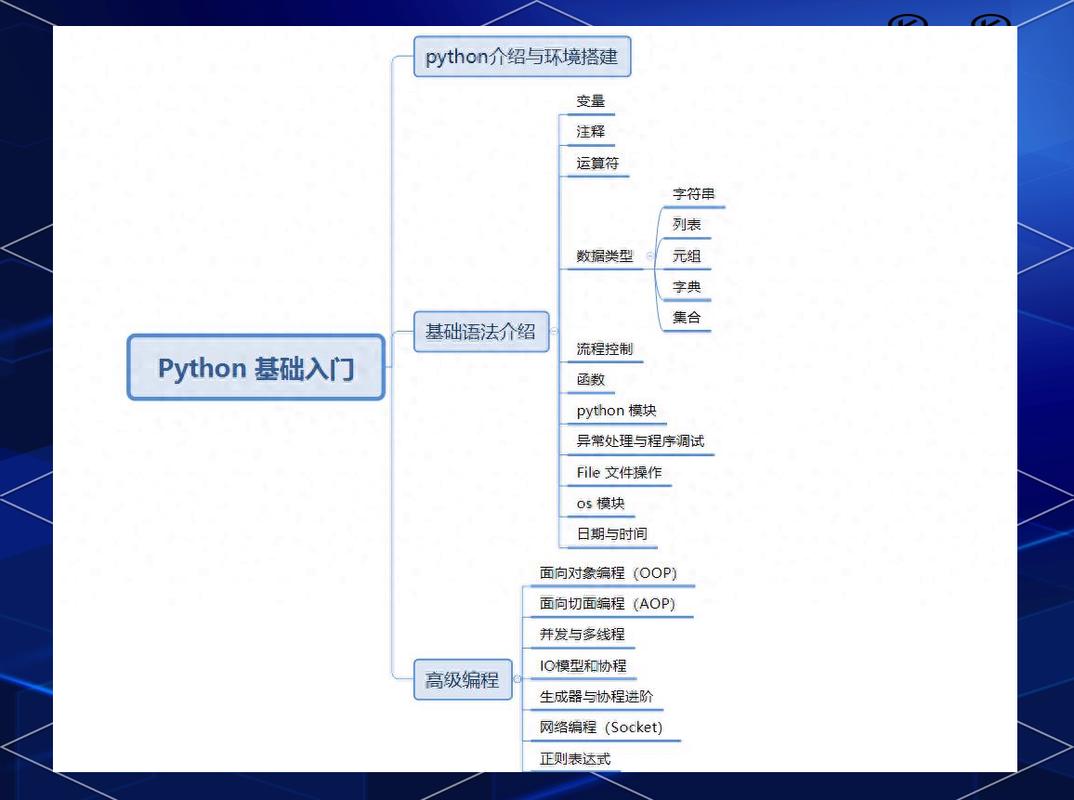
Task: Select the 生成器与协程进阶 topic
Action: point(597,697)
